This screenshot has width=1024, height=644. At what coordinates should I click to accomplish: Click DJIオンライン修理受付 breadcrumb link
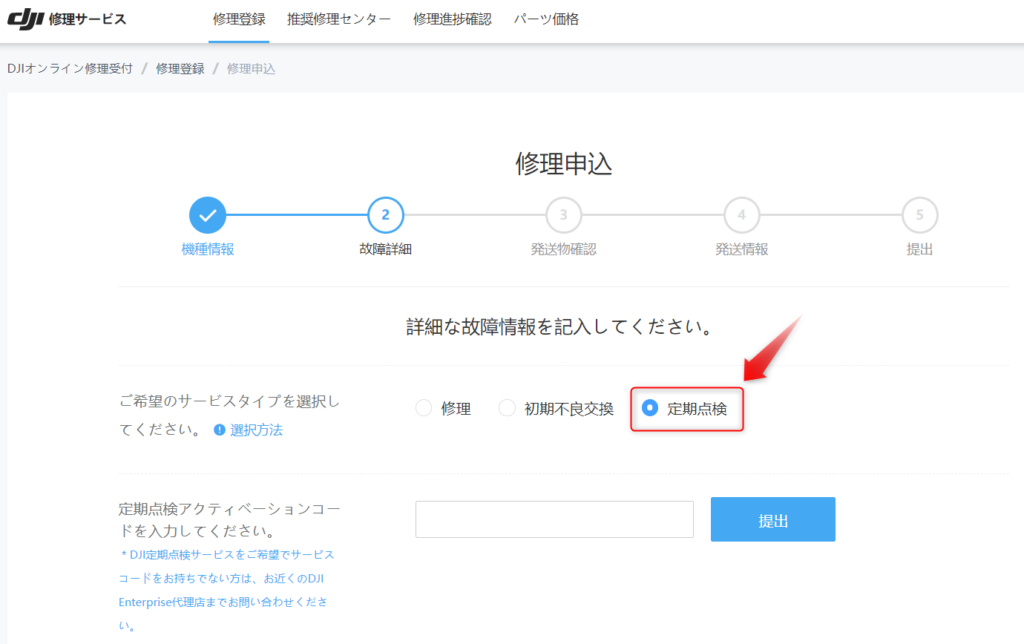coord(69,68)
